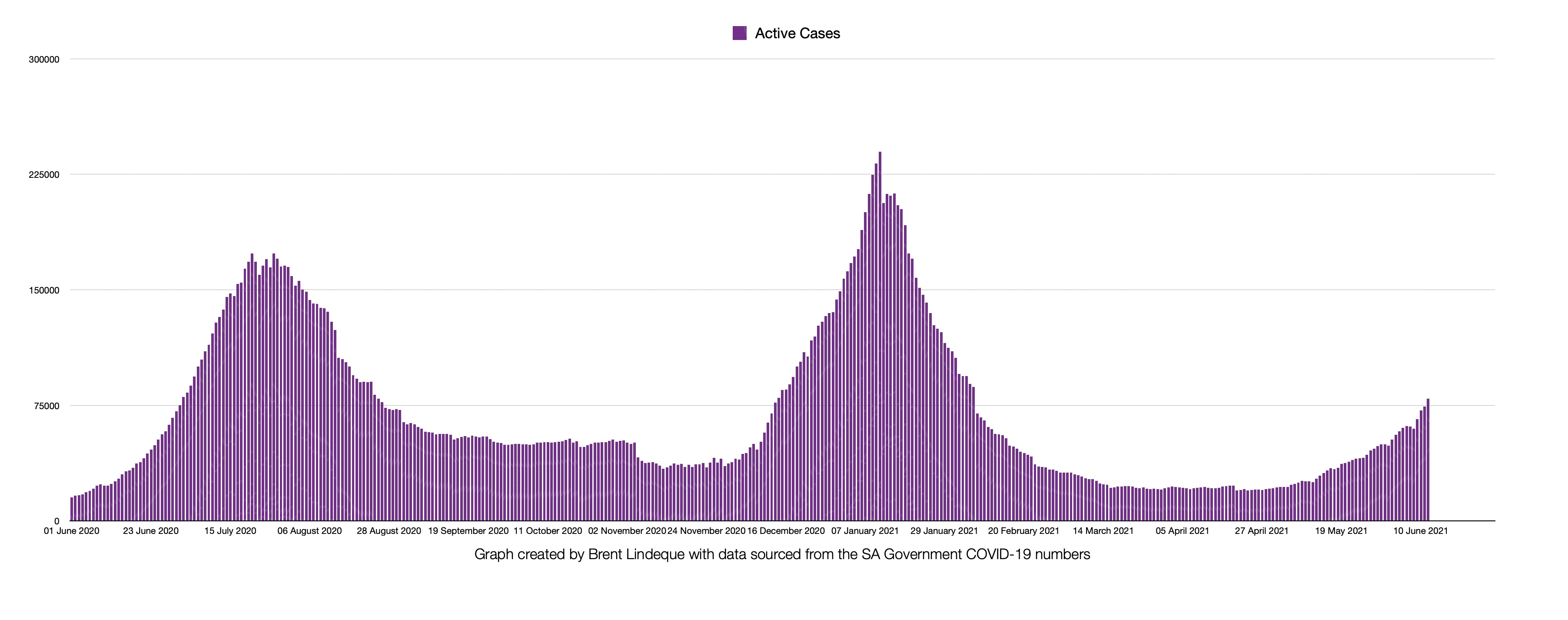This screenshot has width=1568, height=620.
Task: Click the 28 August 2020 date label
Action: pos(389,531)
